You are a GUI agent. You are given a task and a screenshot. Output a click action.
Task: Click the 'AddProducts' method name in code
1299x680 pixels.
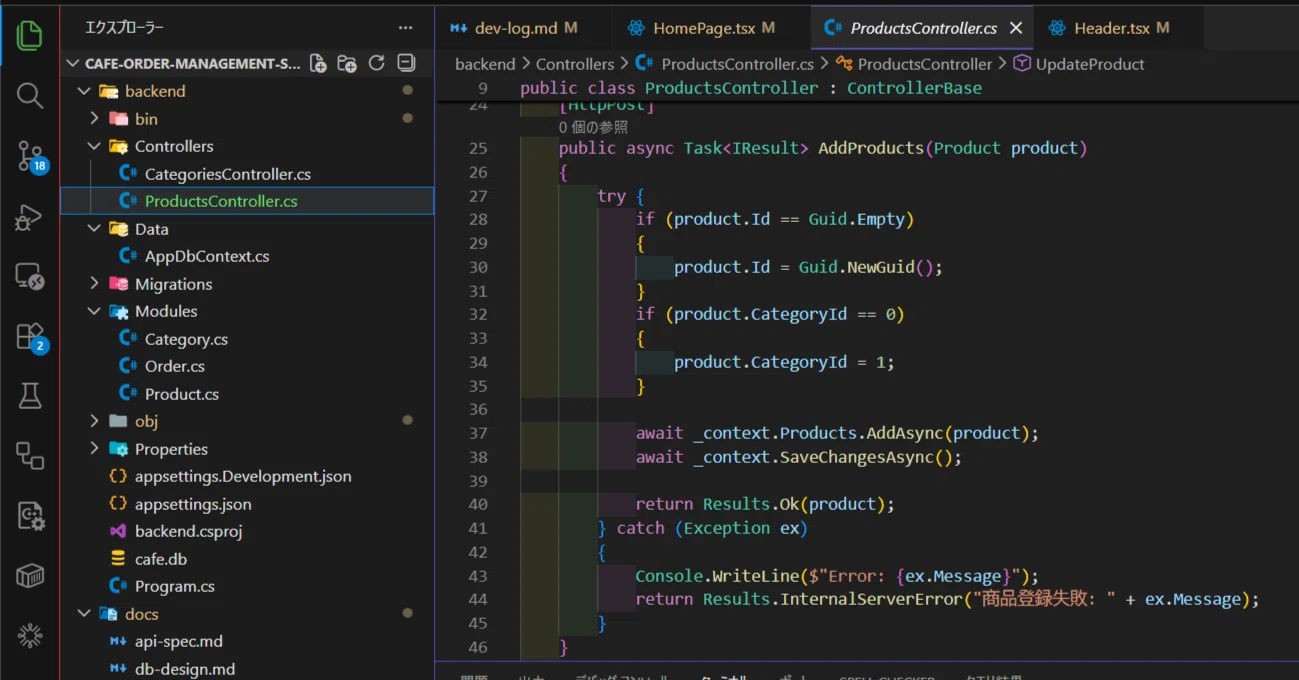click(x=871, y=148)
